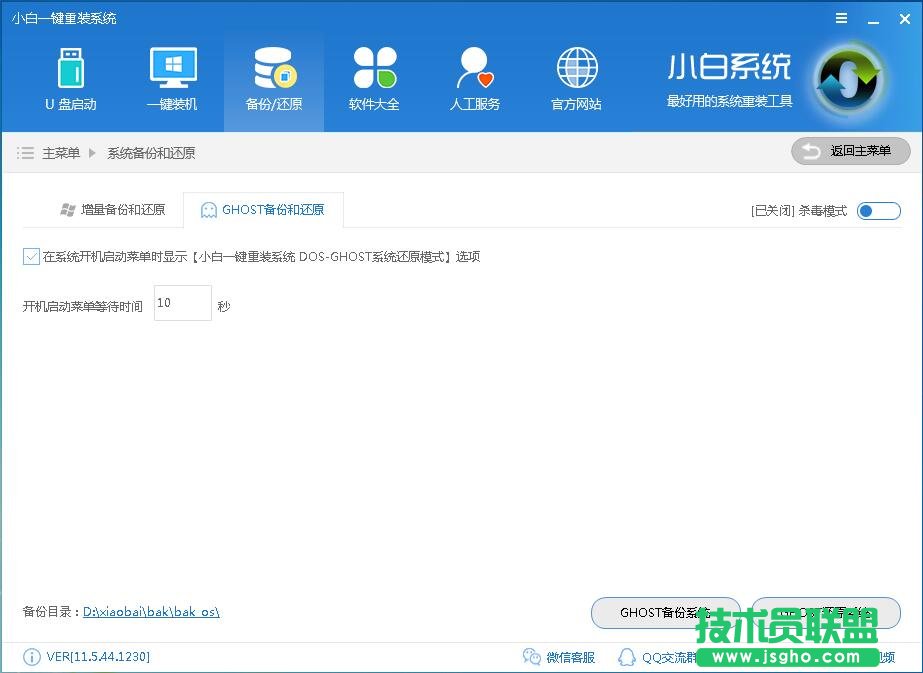Open the 一键装机 one-click install section
This screenshot has height=673, width=923.
[x=172, y=78]
